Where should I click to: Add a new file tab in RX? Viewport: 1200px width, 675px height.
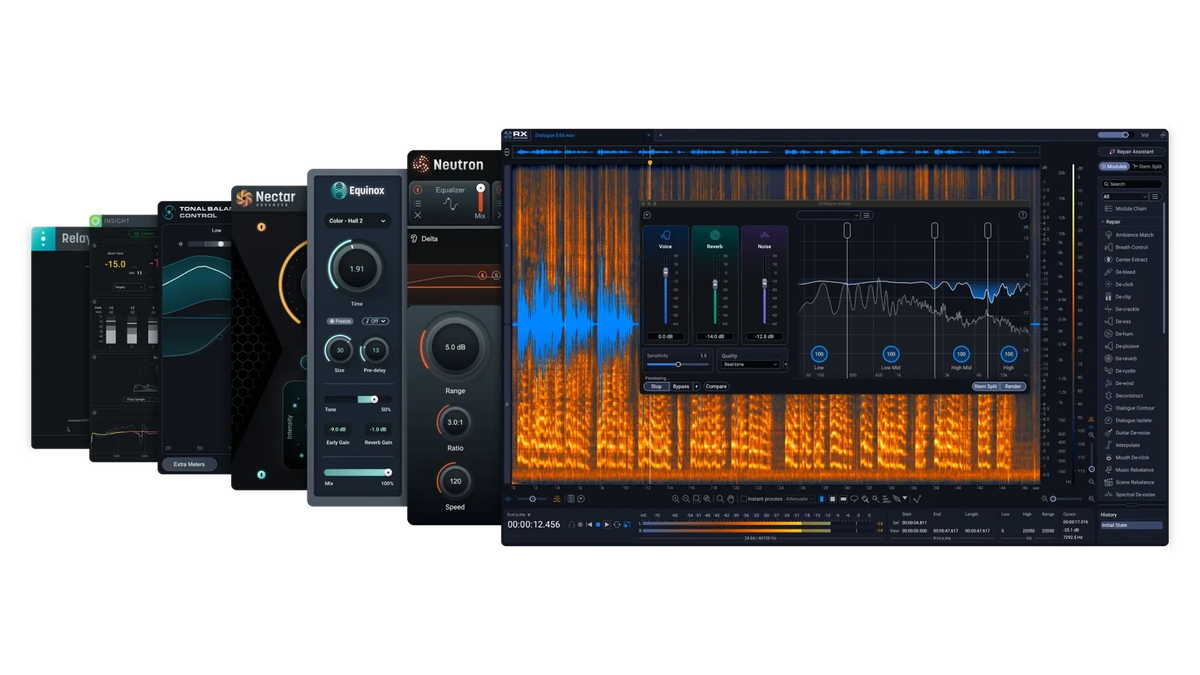[660, 135]
